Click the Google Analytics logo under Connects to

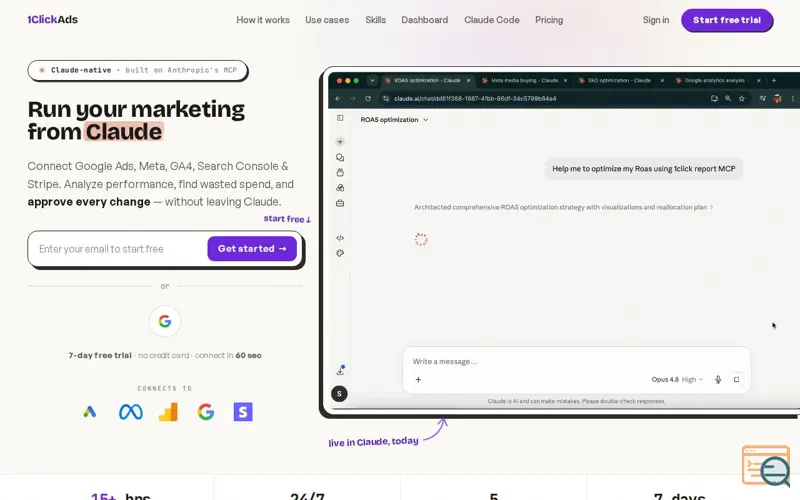(x=168, y=412)
